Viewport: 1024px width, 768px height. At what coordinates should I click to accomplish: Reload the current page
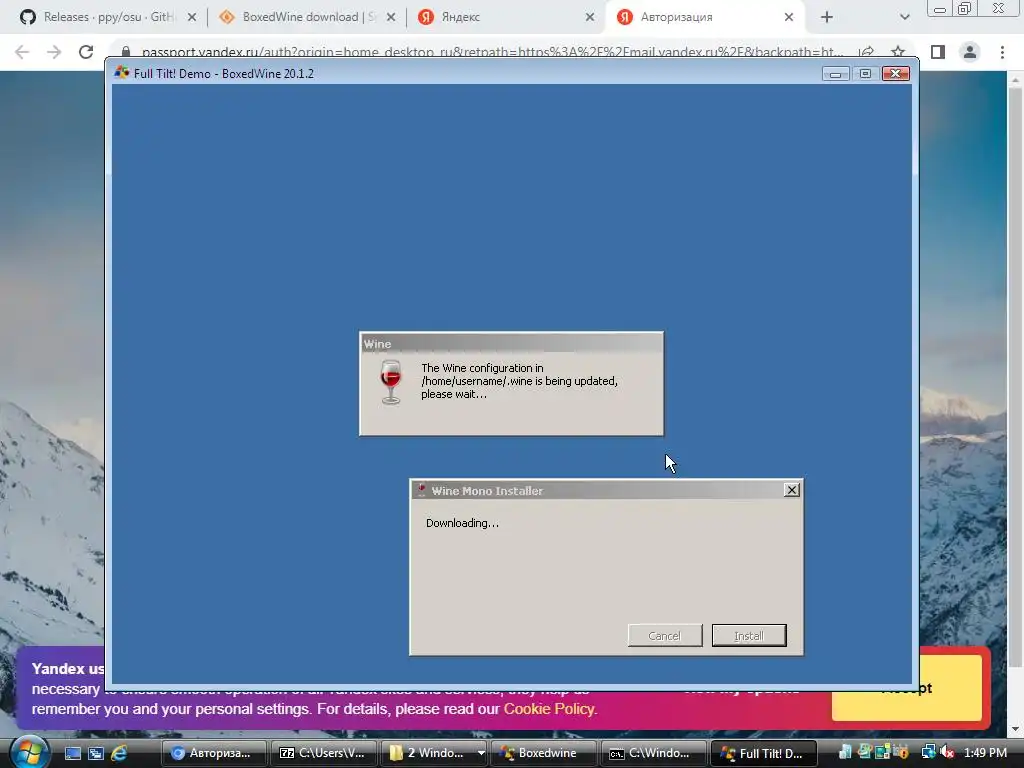86,52
